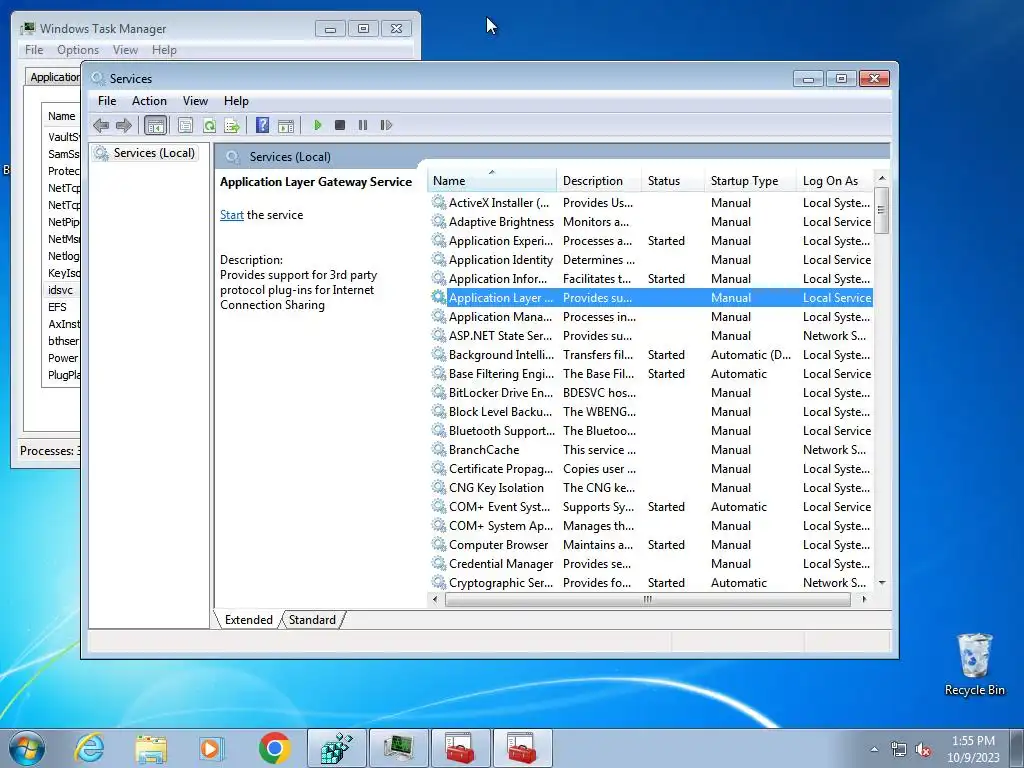Restart the service with toolbar icon

click(386, 125)
